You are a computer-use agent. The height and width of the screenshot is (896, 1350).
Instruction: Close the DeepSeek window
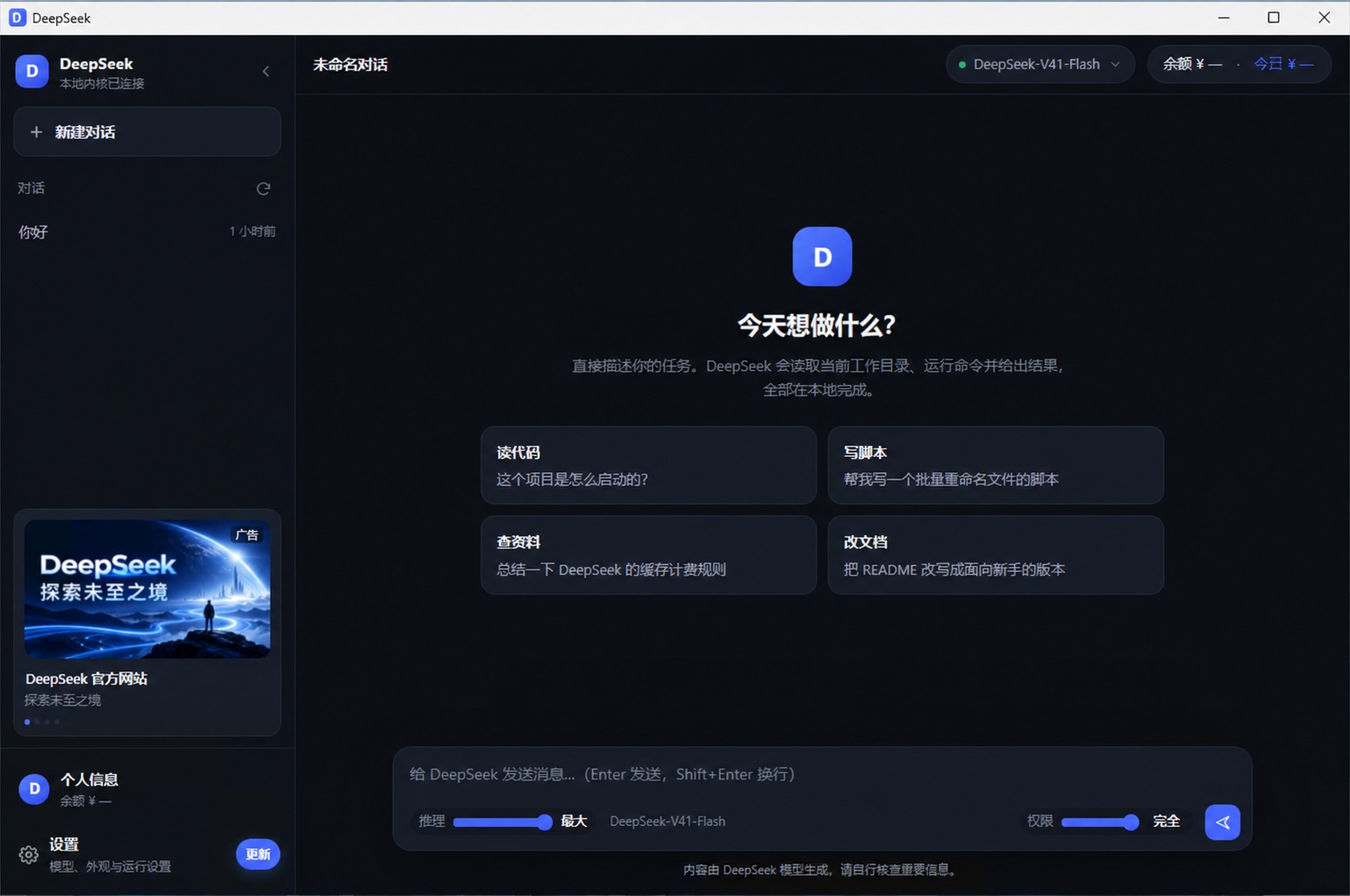pyautogui.click(x=1324, y=18)
